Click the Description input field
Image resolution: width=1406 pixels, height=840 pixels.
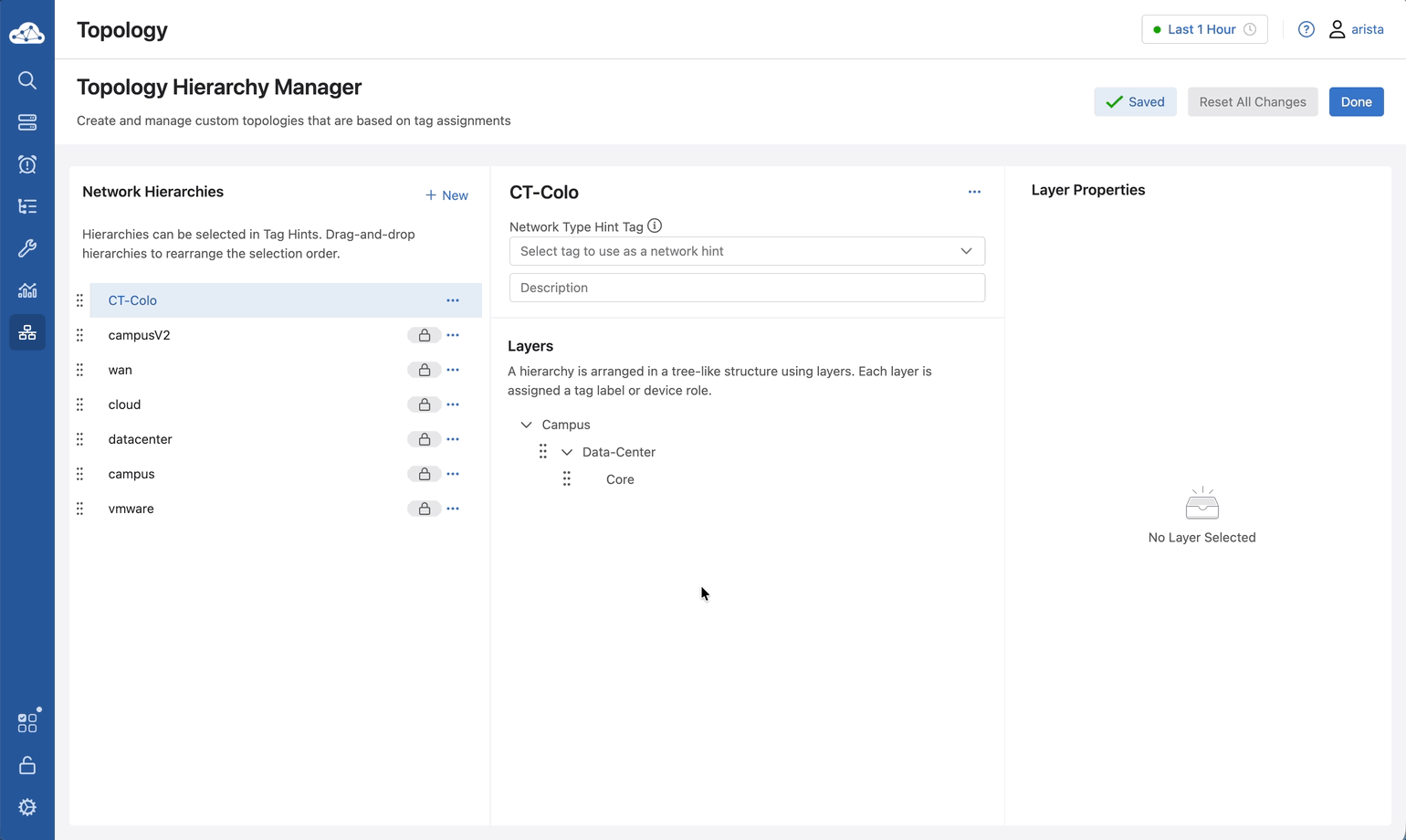coord(747,288)
